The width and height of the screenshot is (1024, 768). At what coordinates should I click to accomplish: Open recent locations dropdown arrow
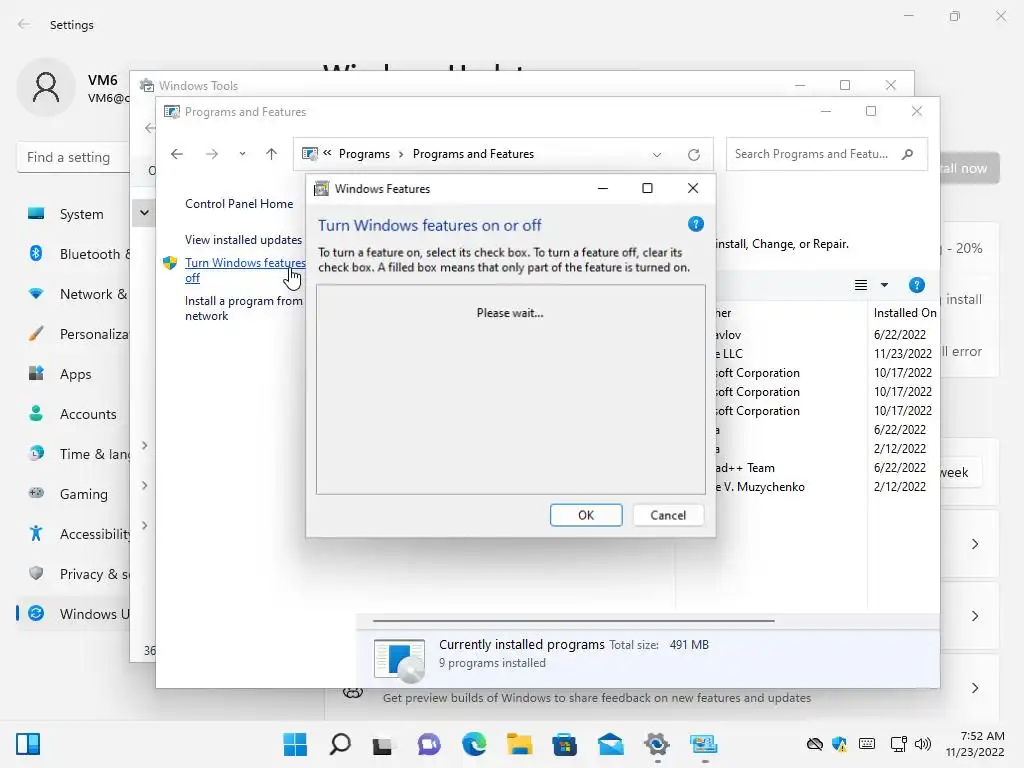[x=242, y=154]
